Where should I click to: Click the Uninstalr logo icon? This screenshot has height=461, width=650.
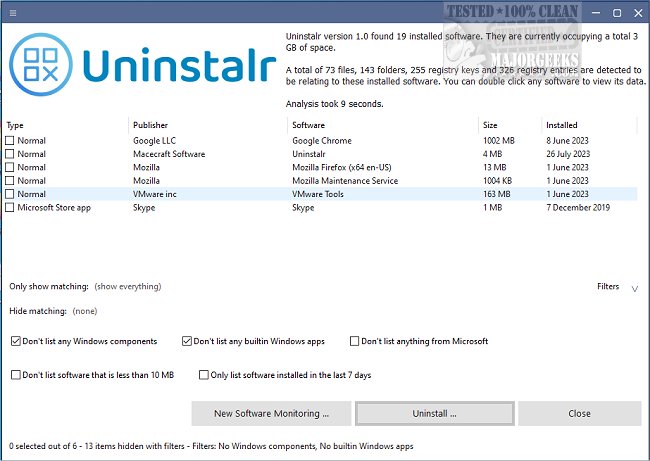pos(41,65)
